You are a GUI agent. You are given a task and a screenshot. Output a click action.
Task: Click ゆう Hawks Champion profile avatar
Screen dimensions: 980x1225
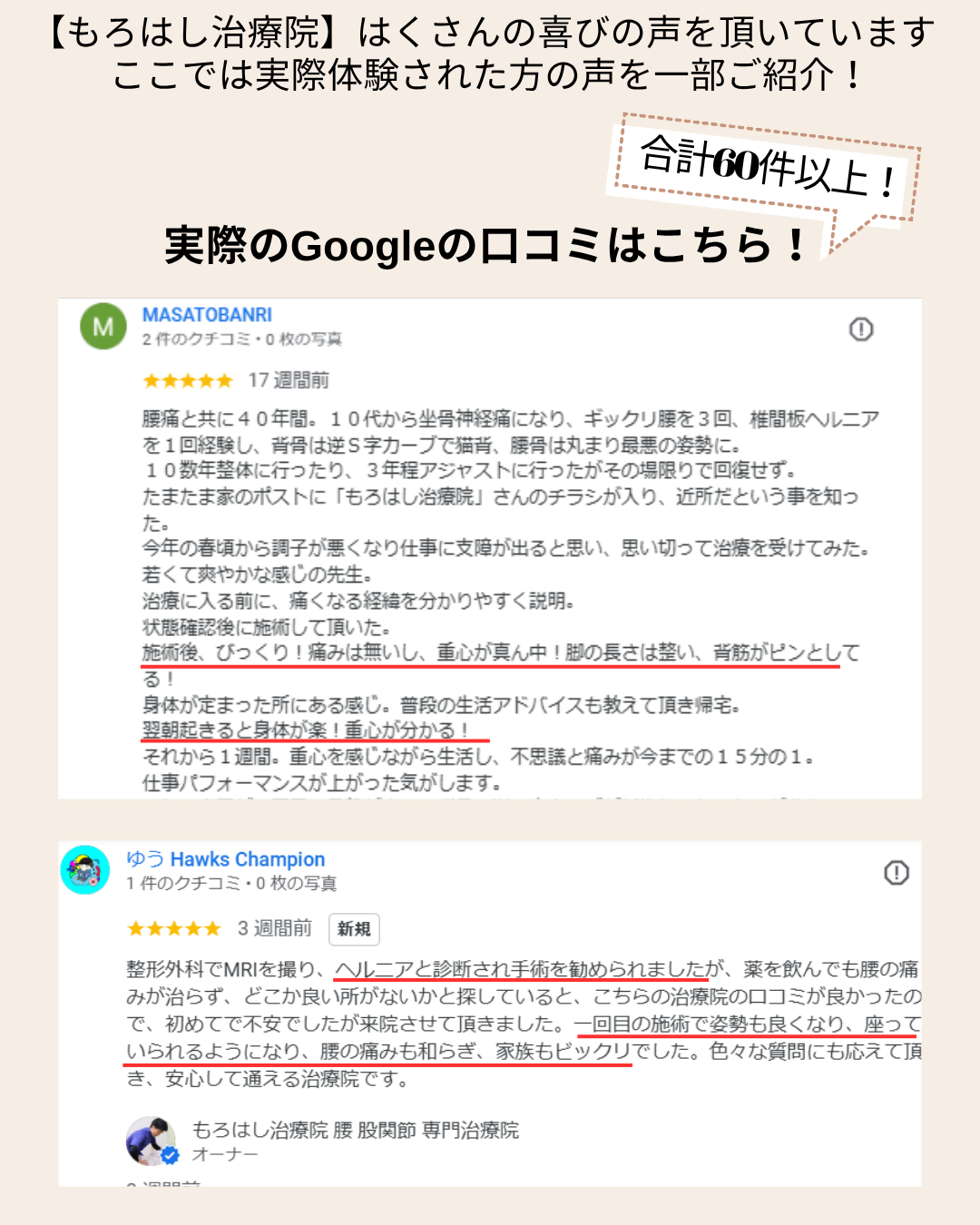(85, 870)
